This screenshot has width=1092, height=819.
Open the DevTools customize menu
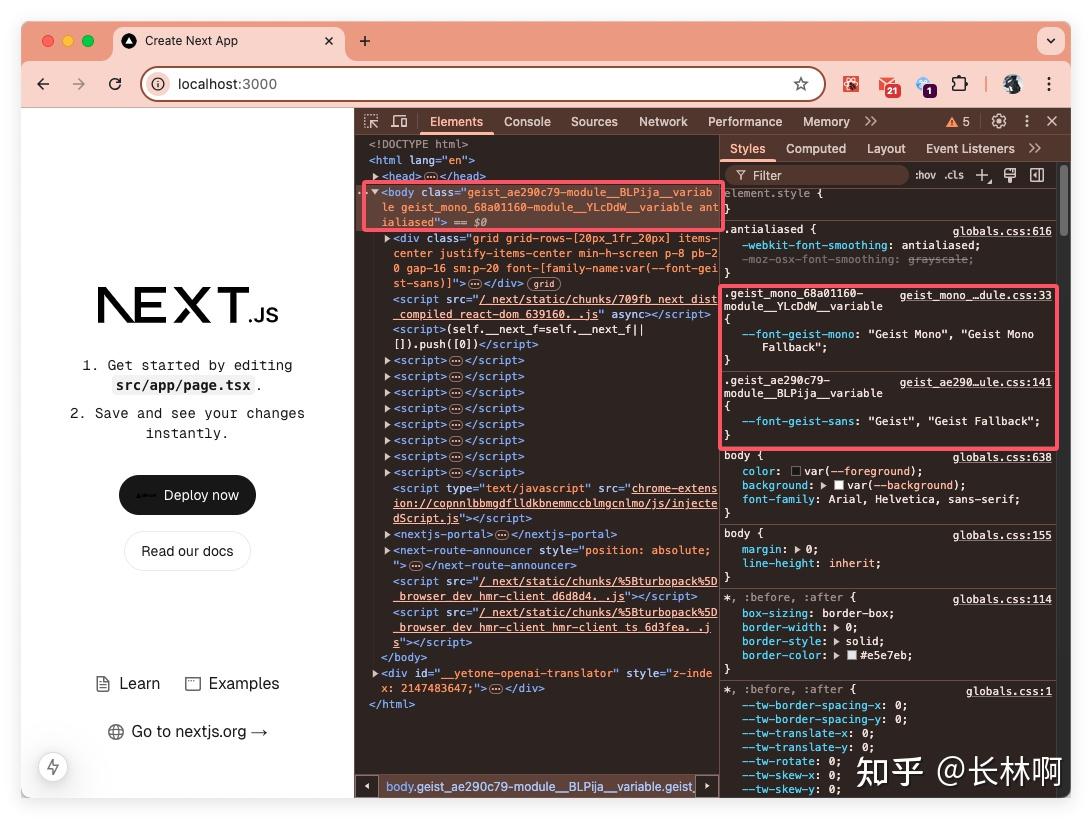pos(1026,121)
